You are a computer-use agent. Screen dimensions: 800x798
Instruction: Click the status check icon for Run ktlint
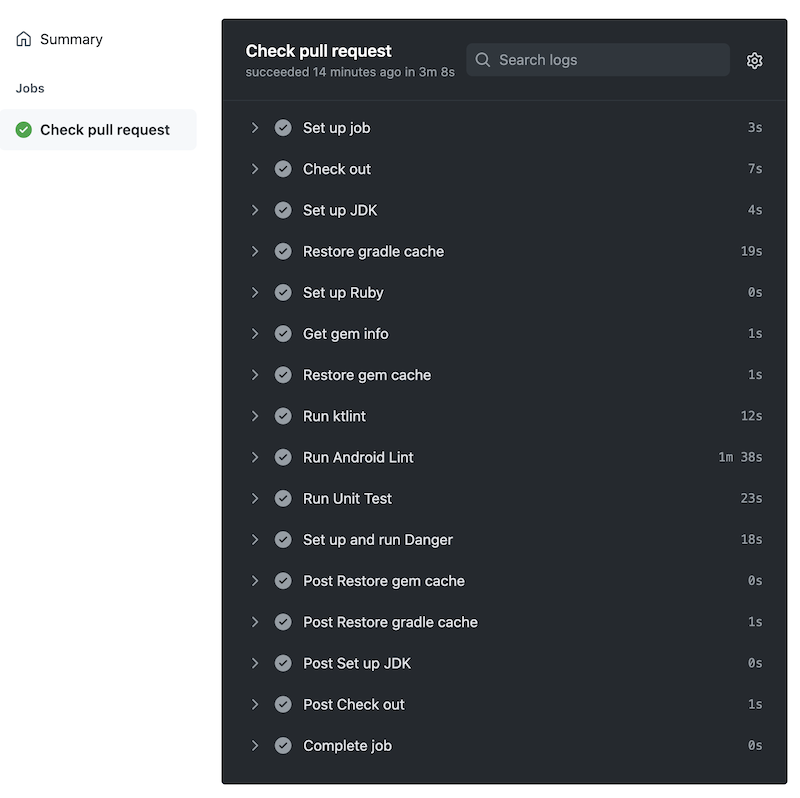(x=283, y=416)
